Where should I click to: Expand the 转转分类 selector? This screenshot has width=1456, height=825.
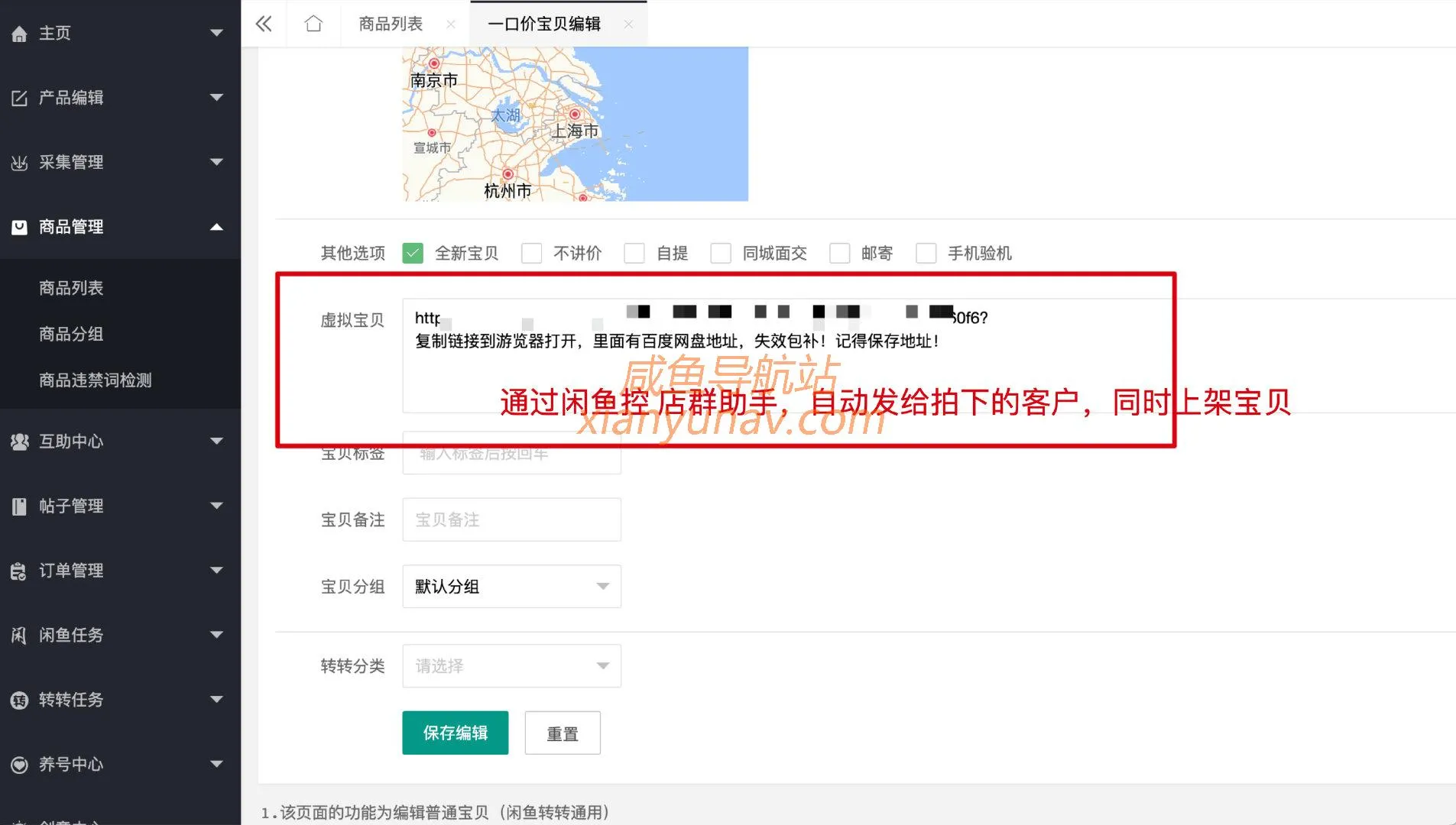[x=511, y=665]
